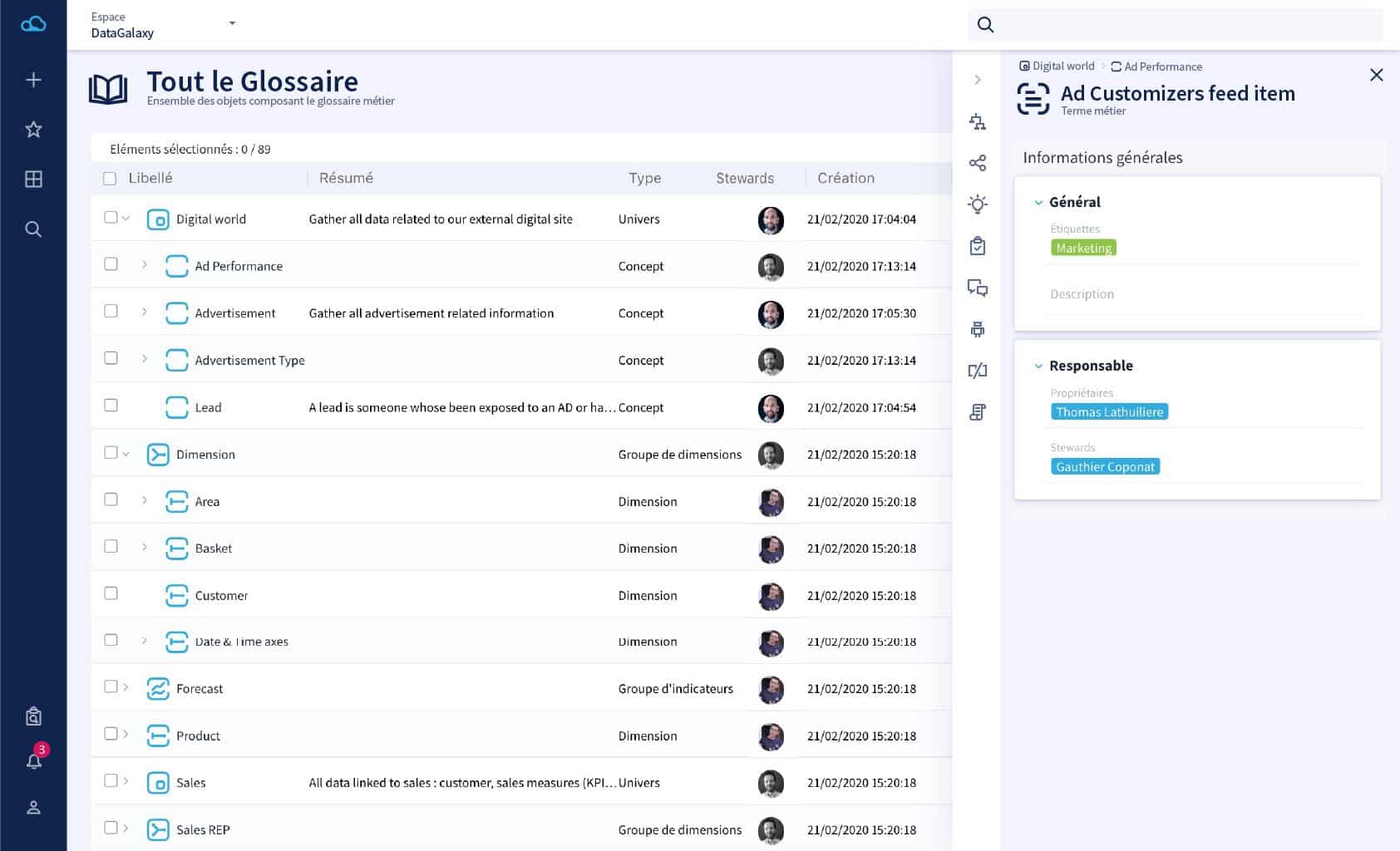Image resolution: width=1400 pixels, height=851 pixels.
Task: Click the Thomas Lathuiliere owner chip
Action: coord(1110,411)
